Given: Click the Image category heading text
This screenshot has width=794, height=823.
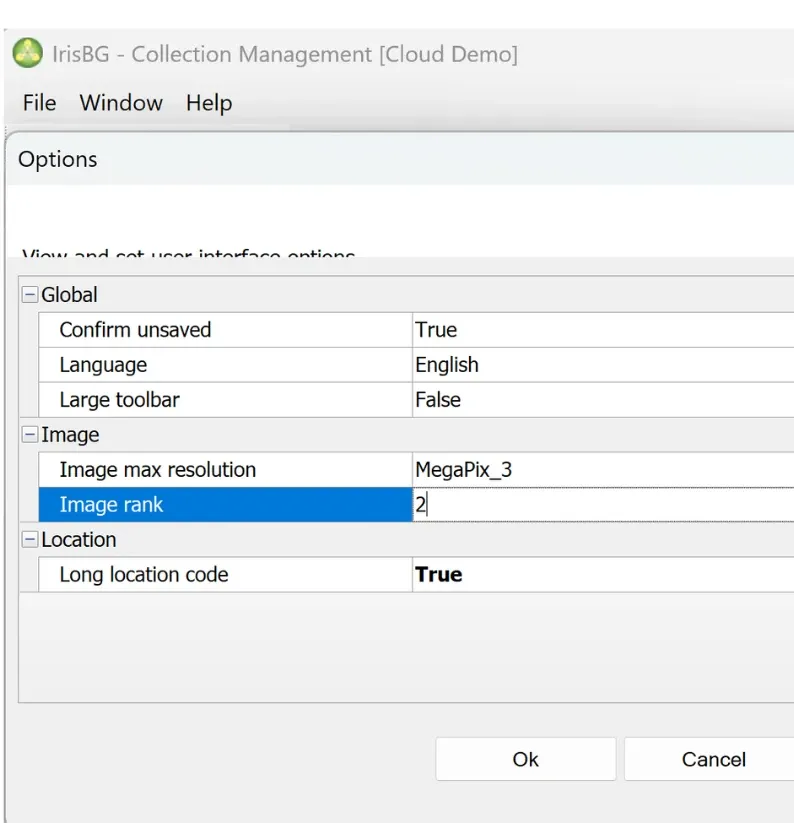Looking at the screenshot, I should click(70, 435).
